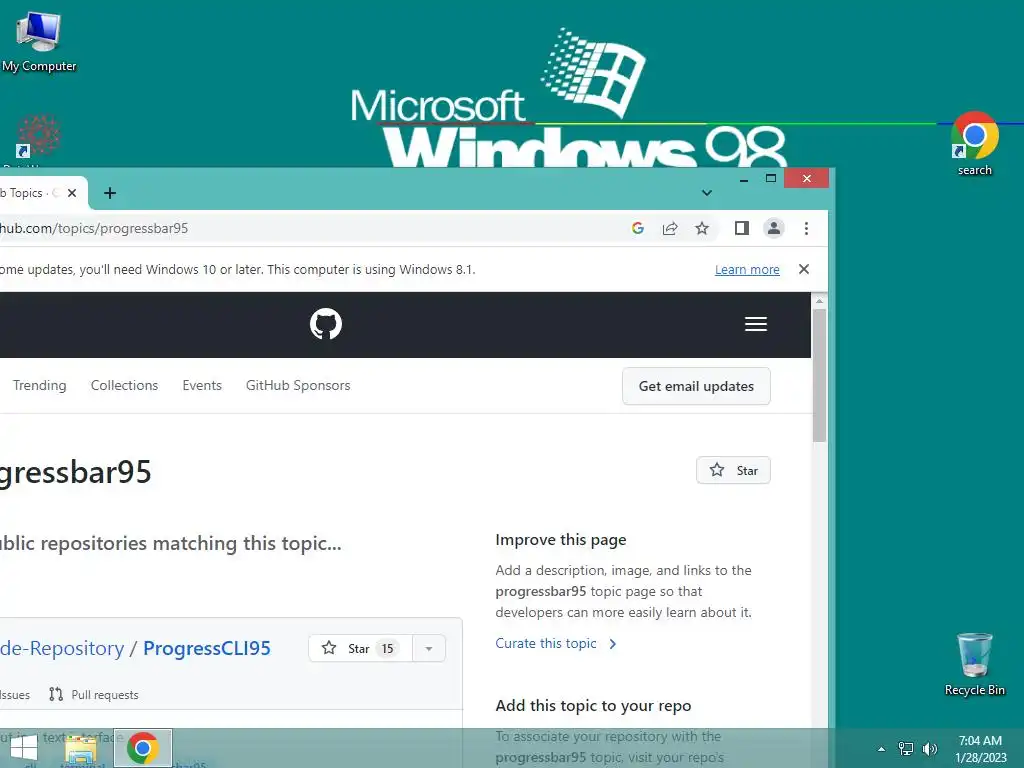Screen dimensions: 1024x768
Task: Click the volume speaker tray icon
Action: [x=929, y=748]
